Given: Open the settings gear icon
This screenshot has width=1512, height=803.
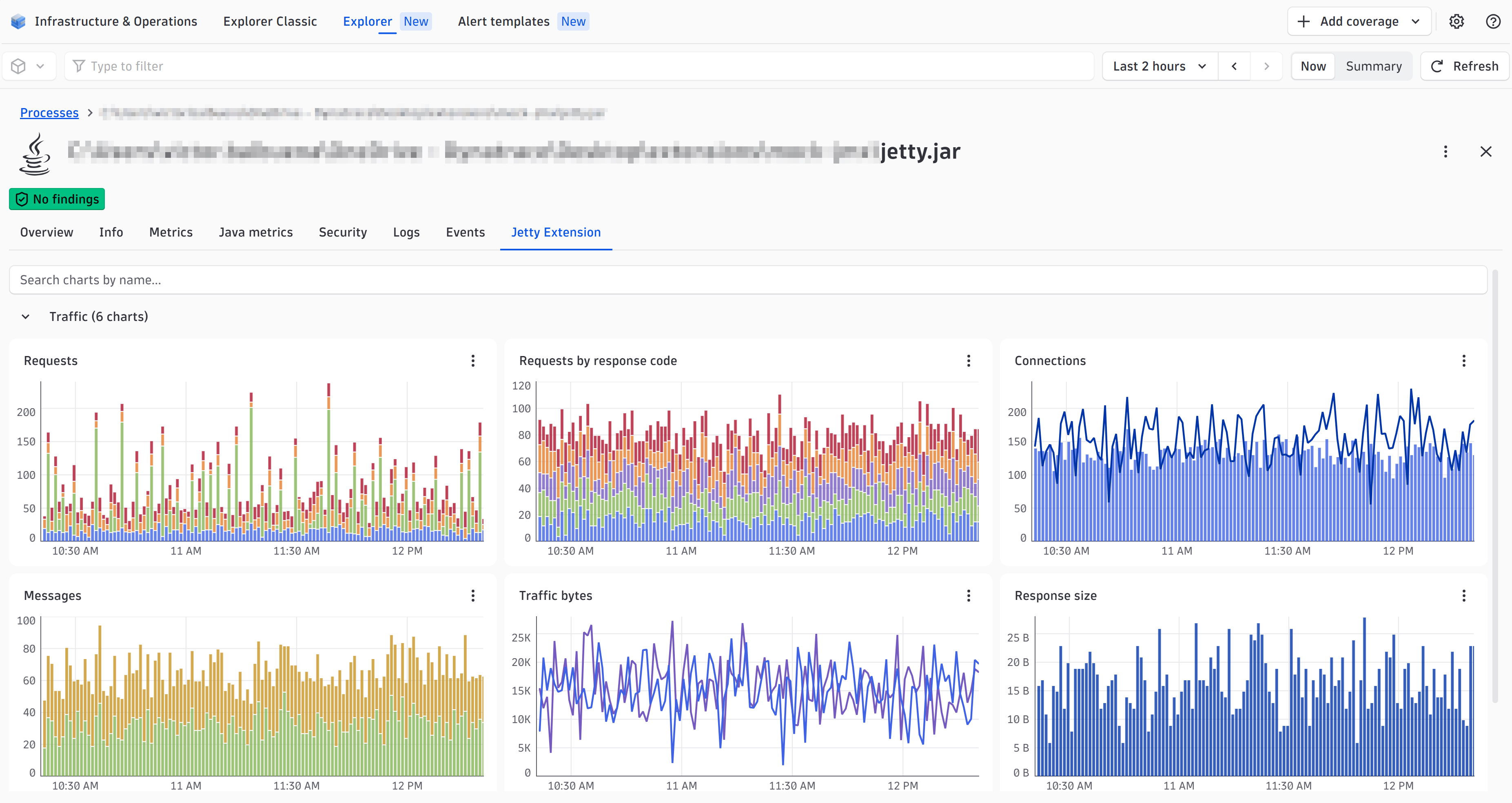Looking at the screenshot, I should point(1456,22).
